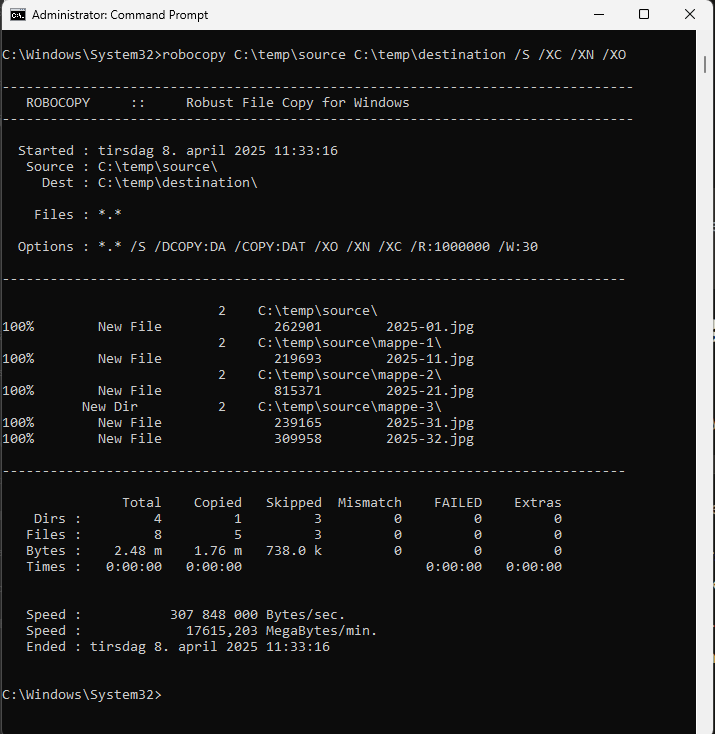Image resolution: width=715 pixels, height=734 pixels.
Task: Click the Ended timestamp line
Action: coord(178,647)
